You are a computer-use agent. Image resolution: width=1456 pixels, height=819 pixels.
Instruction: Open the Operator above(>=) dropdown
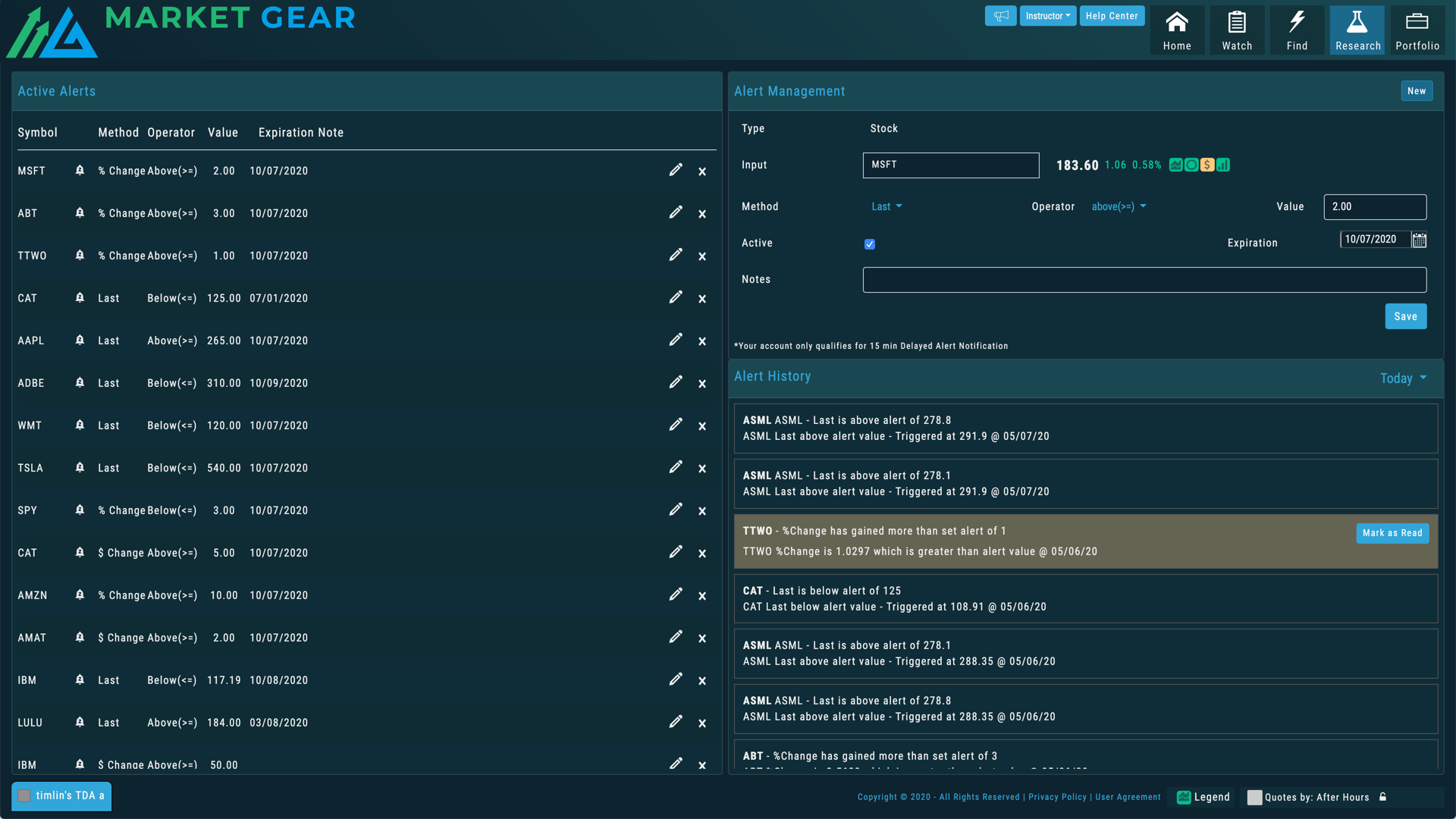[x=1119, y=206]
